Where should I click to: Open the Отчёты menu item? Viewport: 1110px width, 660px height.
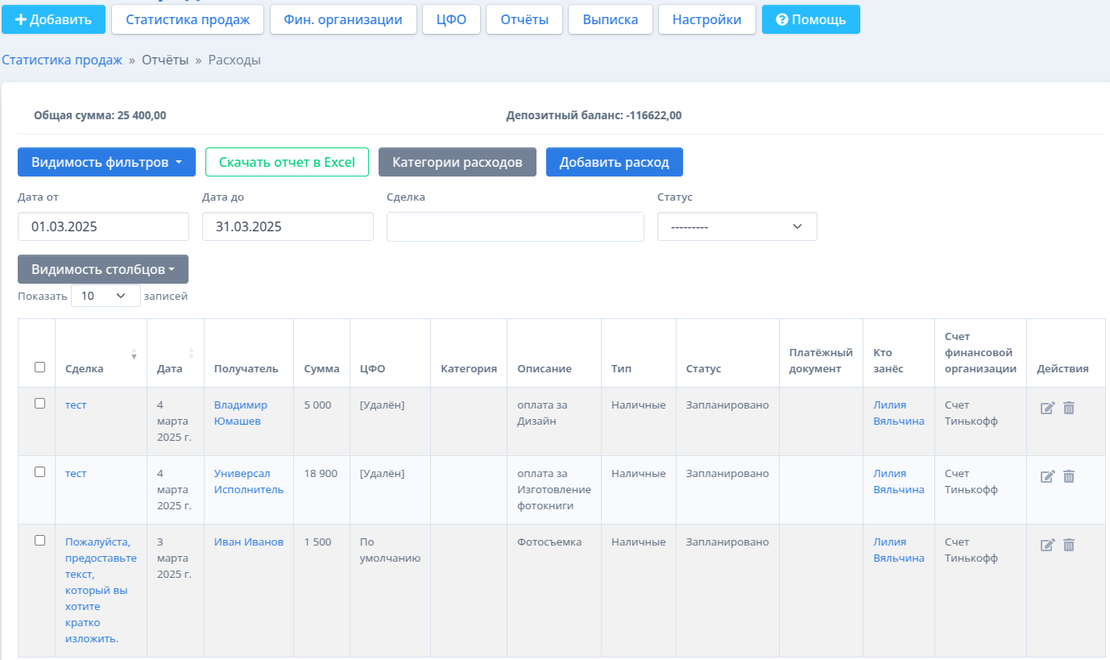tap(524, 19)
